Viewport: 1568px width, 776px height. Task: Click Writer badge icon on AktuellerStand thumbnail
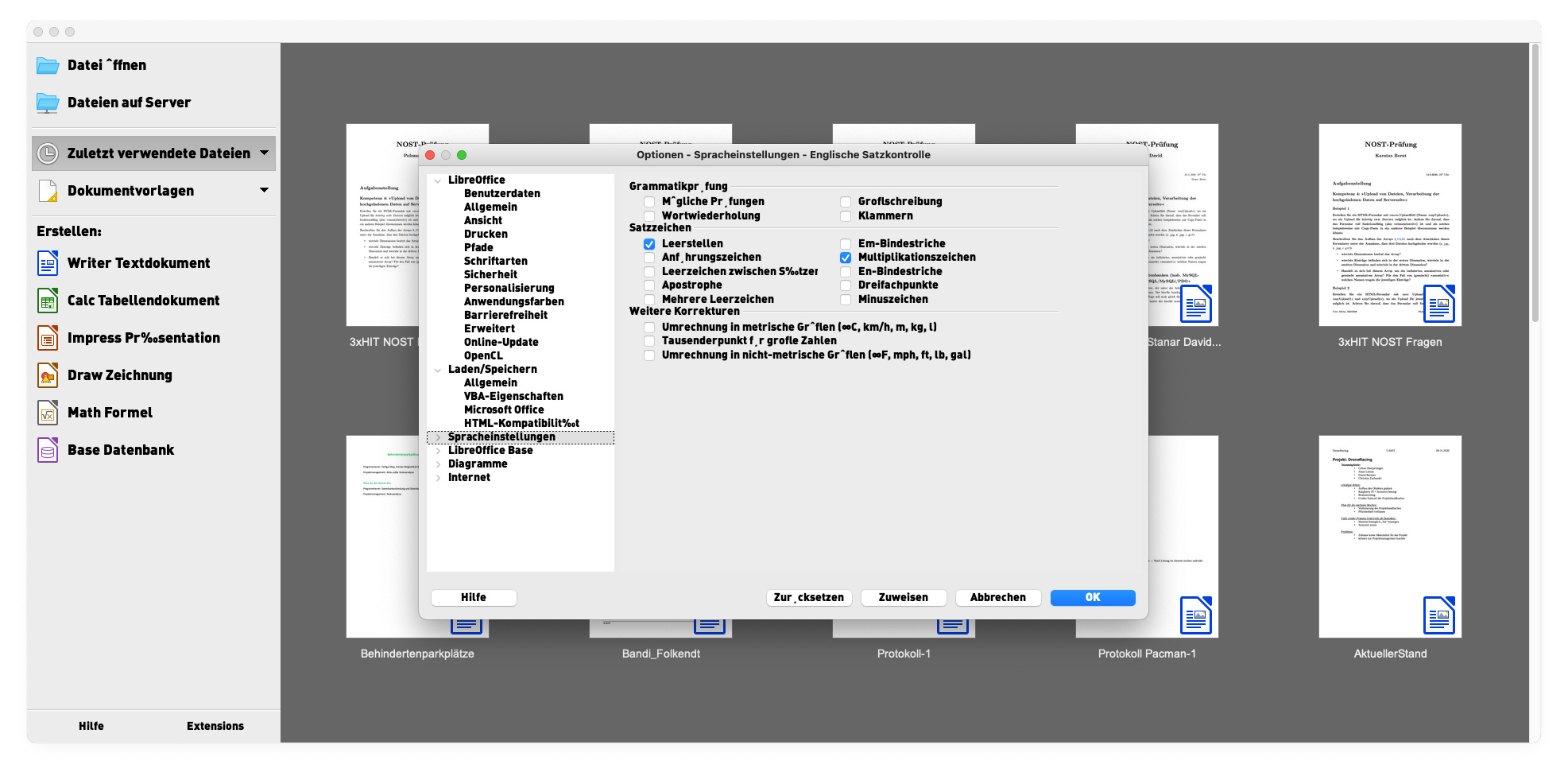point(1439,615)
